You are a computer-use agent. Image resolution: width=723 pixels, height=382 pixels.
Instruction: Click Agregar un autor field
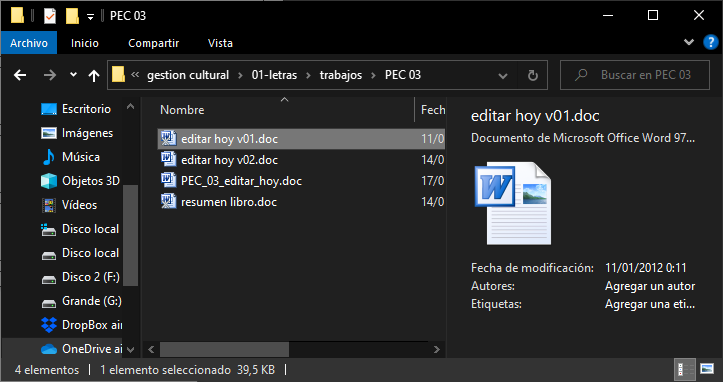(x=650, y=286)
